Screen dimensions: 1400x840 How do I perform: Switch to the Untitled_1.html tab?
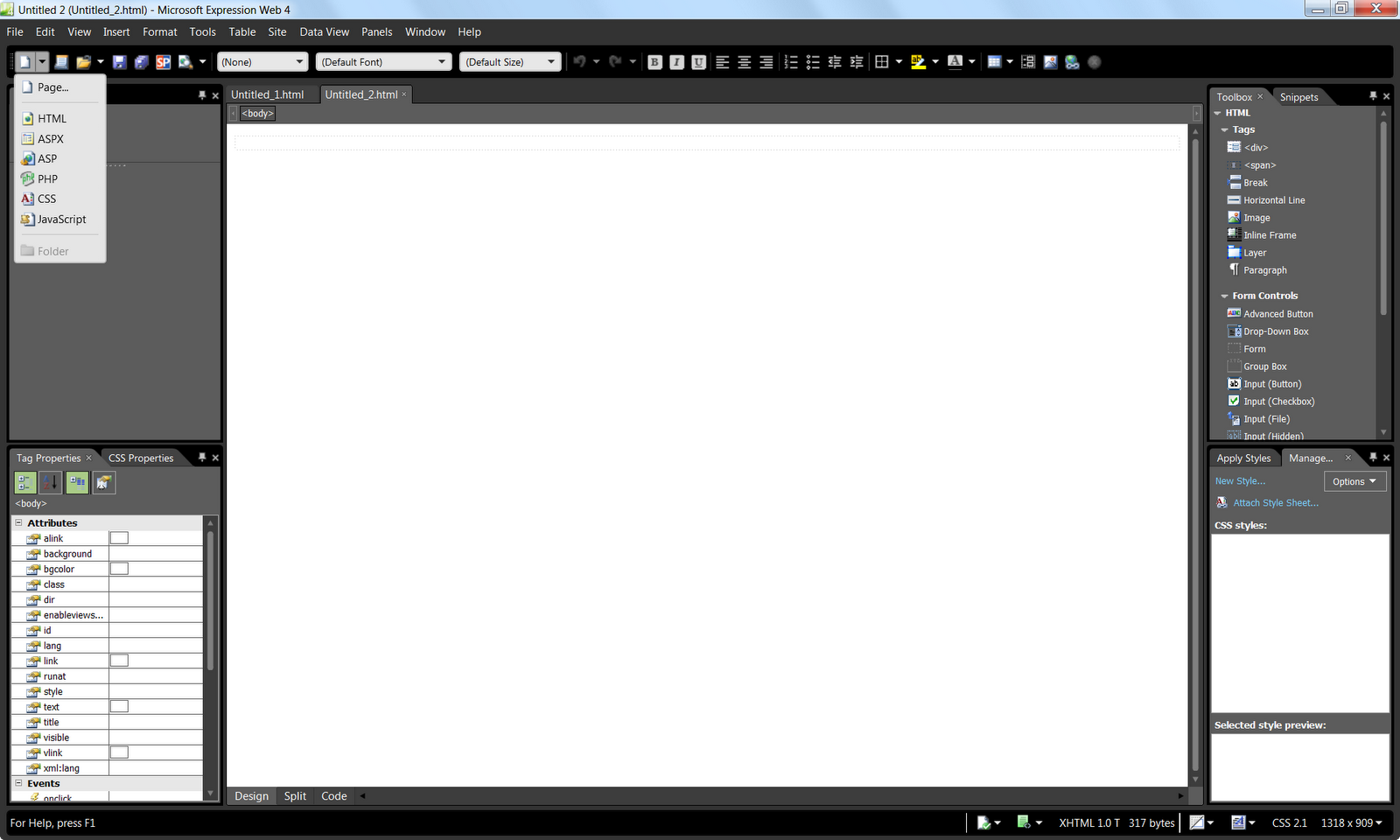click(x=269, y=94)
